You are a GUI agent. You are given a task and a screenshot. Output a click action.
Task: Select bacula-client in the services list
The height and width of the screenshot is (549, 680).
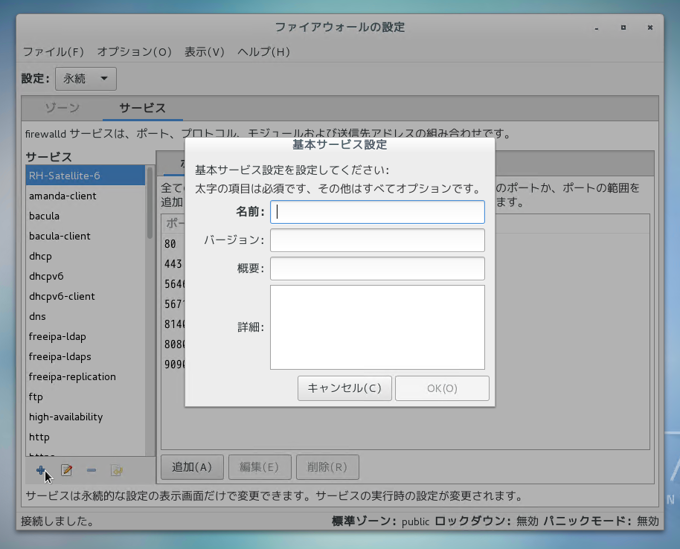85,236
